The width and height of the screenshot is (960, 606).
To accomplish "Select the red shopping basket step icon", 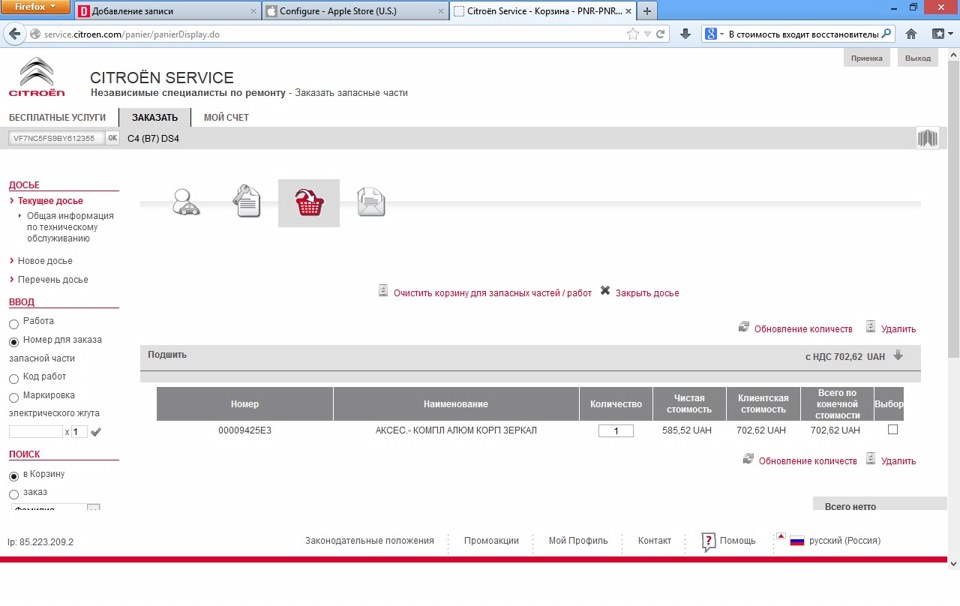I will pos(309,203).
